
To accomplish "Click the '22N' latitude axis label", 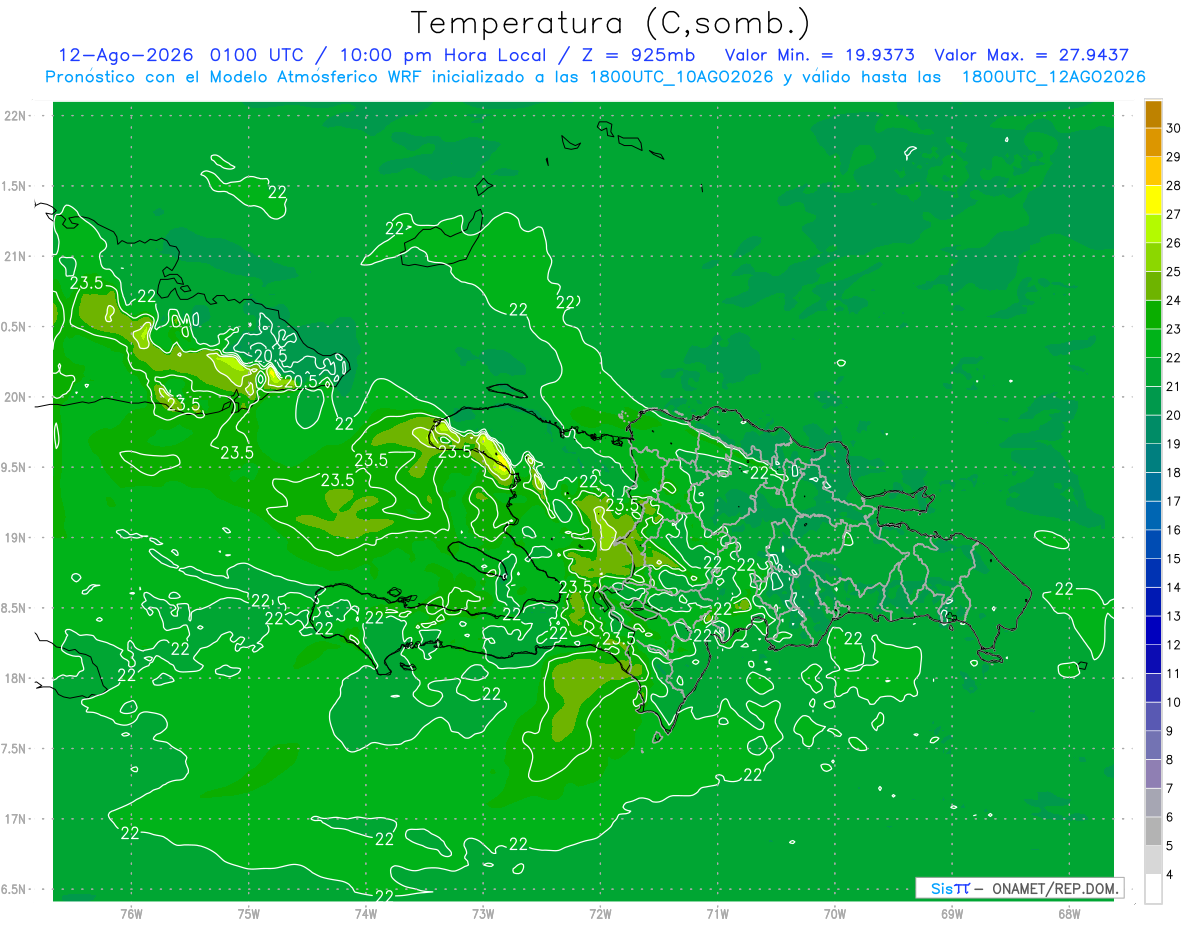I will coord(17,116).
